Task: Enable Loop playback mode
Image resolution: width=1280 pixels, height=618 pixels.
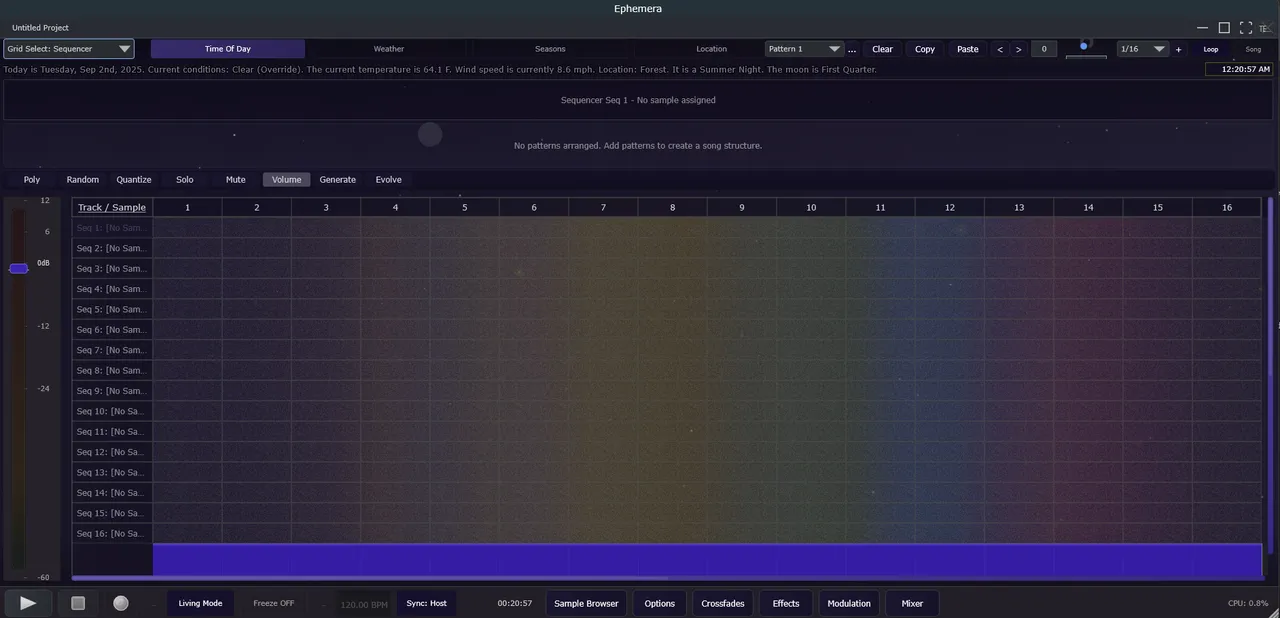Action: (1211, 49)
